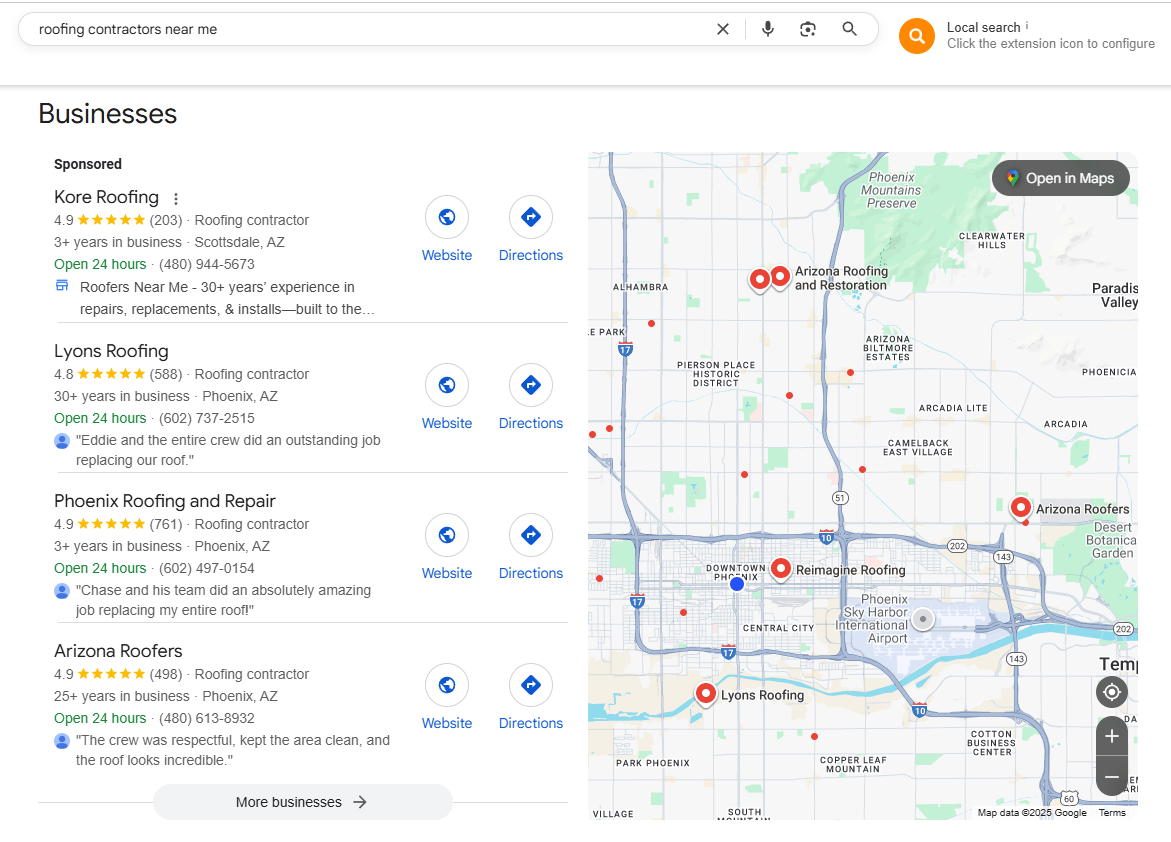Open the orange Local search extension icon
Image resolution: width=1171 pixels, height=842 pixels.
(916, 36)
